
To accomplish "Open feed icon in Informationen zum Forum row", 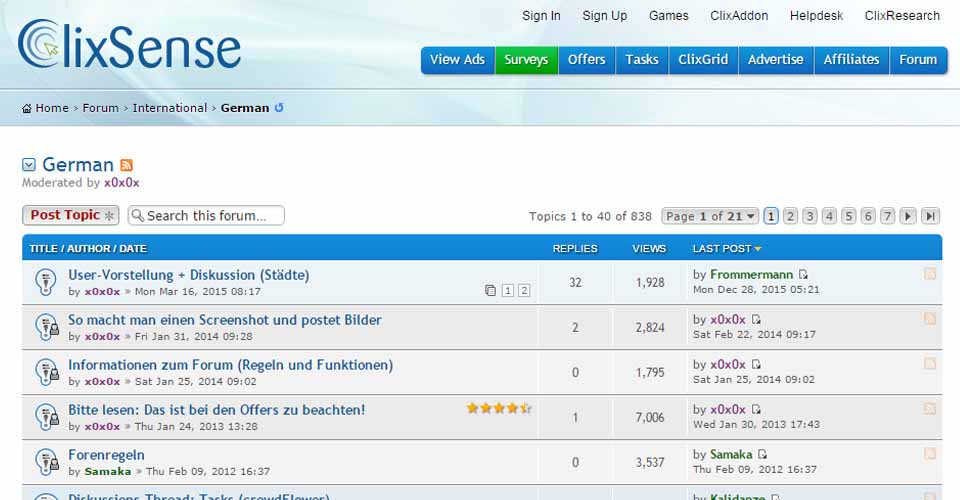I will tap(930, 364).
